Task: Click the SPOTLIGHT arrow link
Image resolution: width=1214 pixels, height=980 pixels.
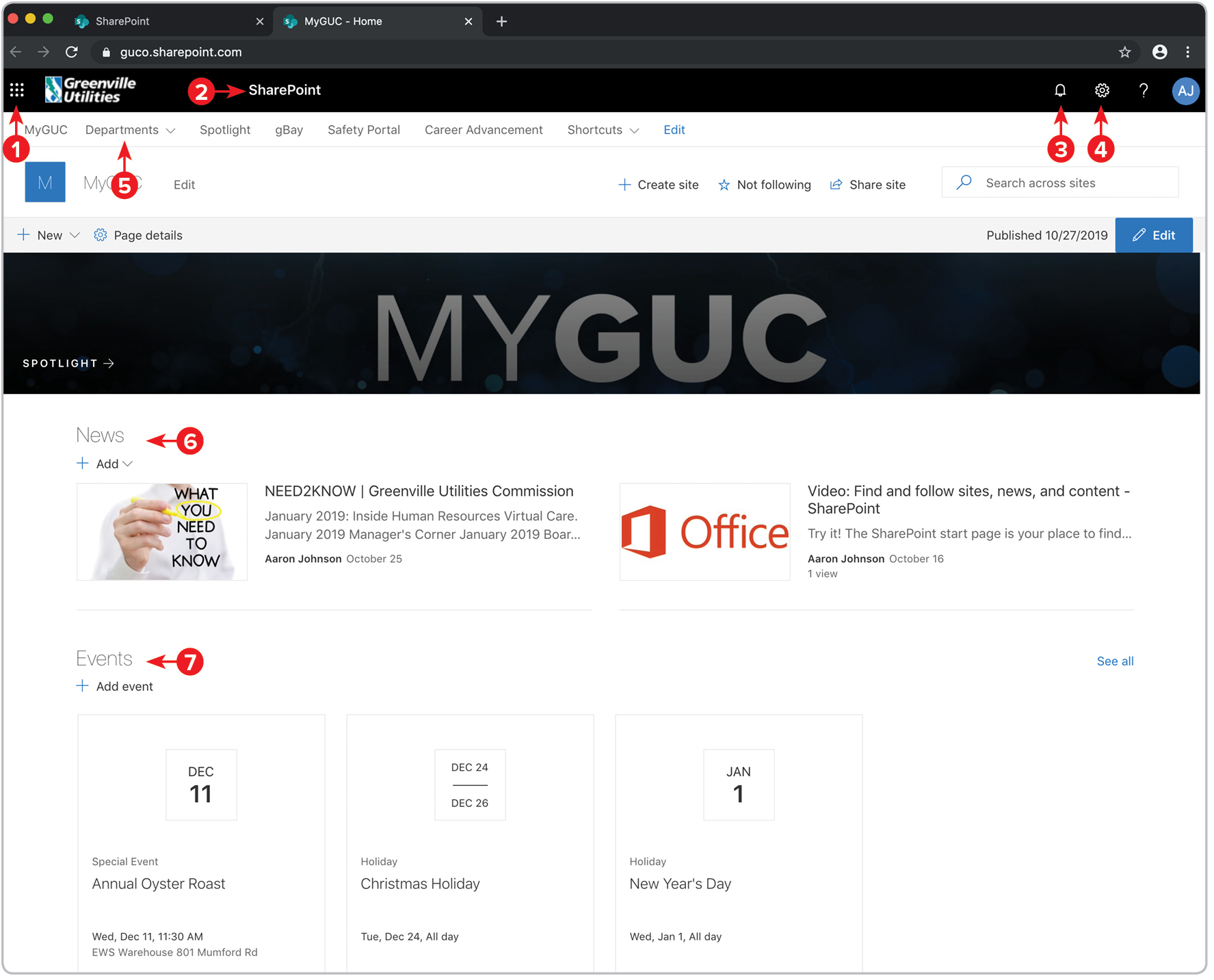Action: pyautogui.click(x=68, y=363)
